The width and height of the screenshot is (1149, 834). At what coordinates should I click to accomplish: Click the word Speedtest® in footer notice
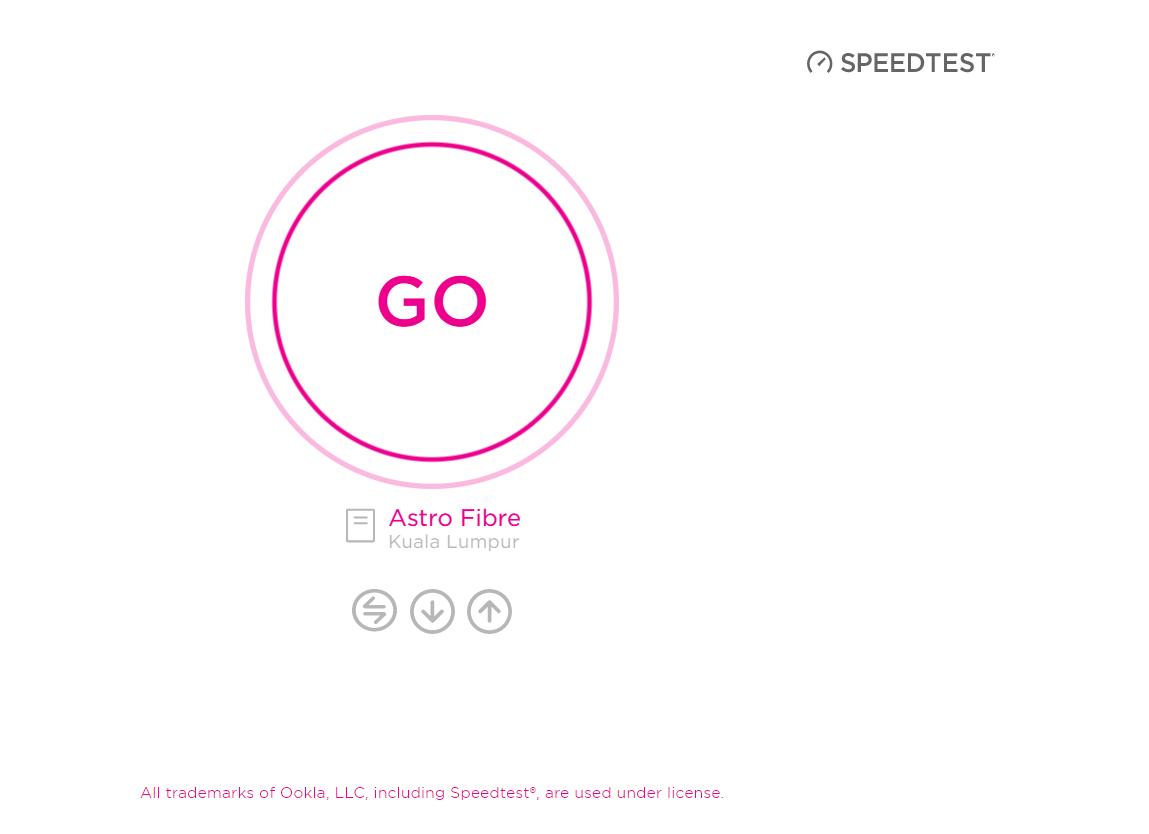click(x=493, y=793)
